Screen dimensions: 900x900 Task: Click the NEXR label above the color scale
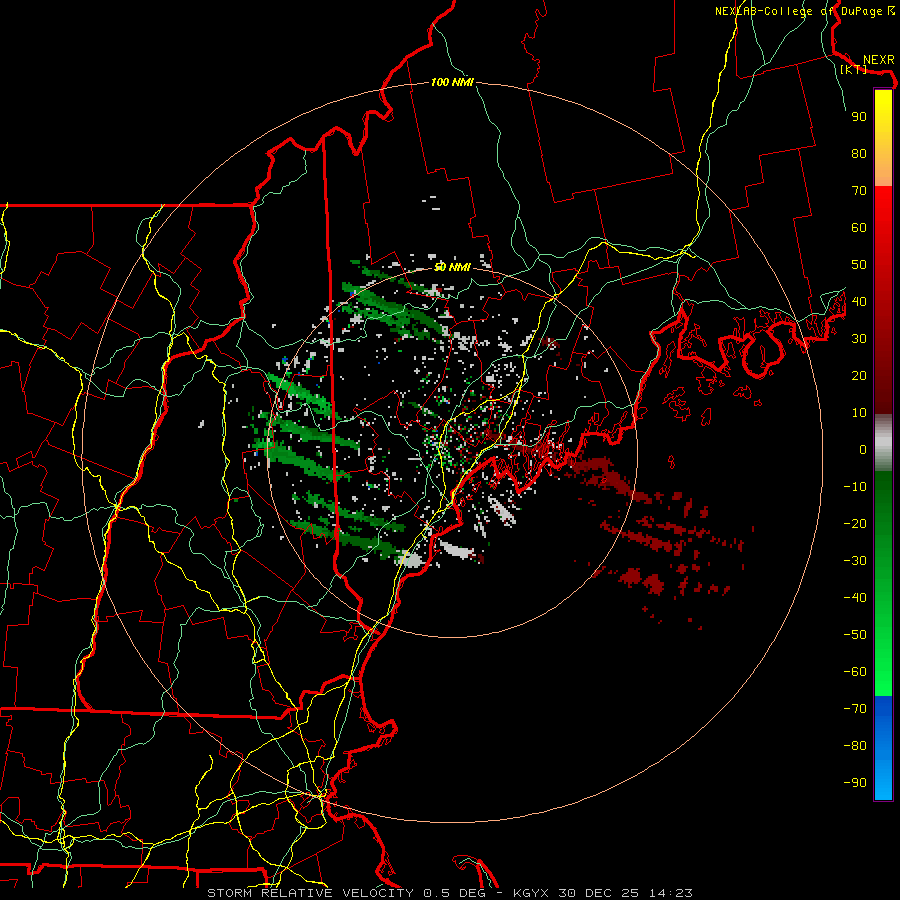pos(879,60)
